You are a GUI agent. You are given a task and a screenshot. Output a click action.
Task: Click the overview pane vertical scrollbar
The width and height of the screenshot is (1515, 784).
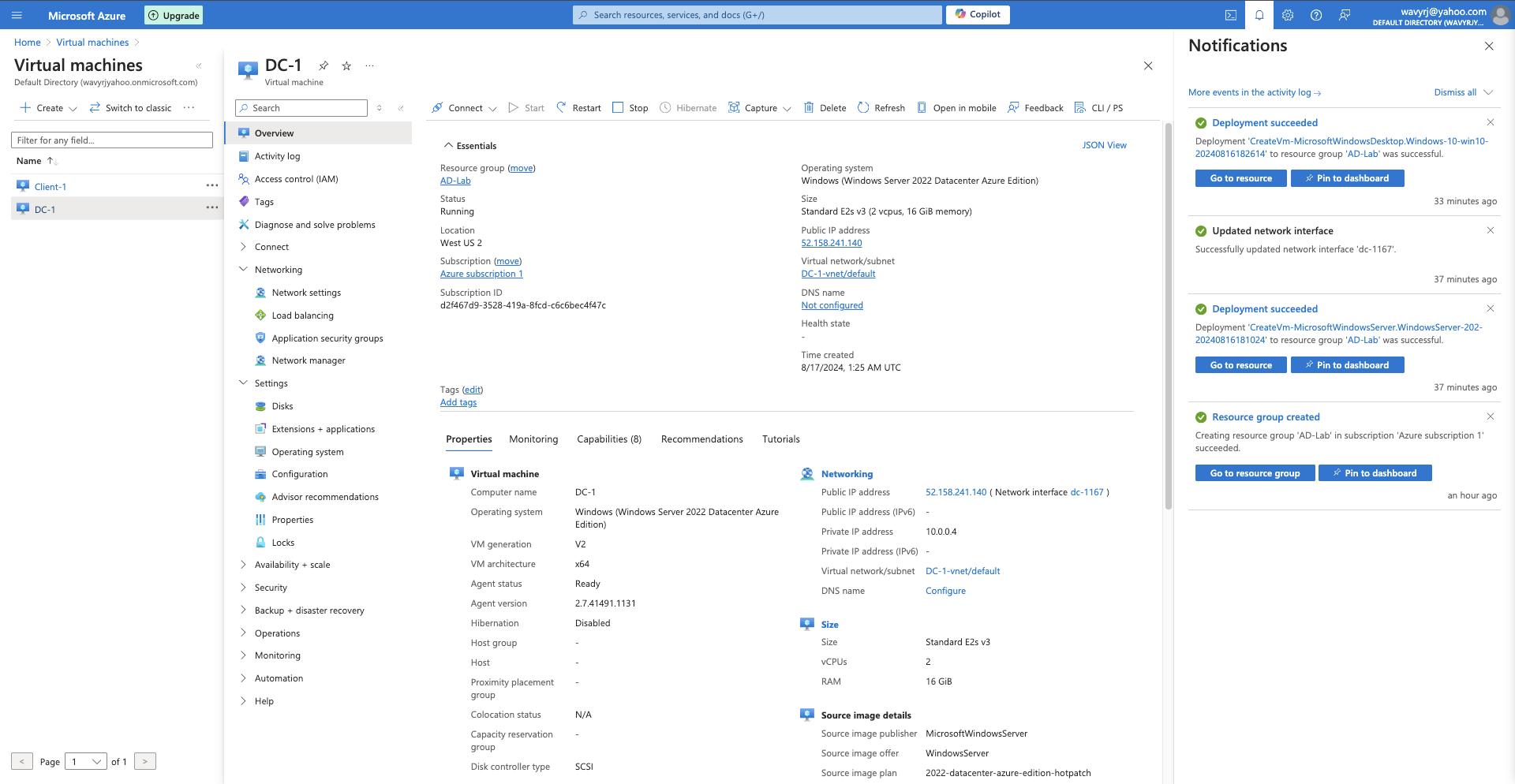pyautogui.click(x=1168, y=315)
